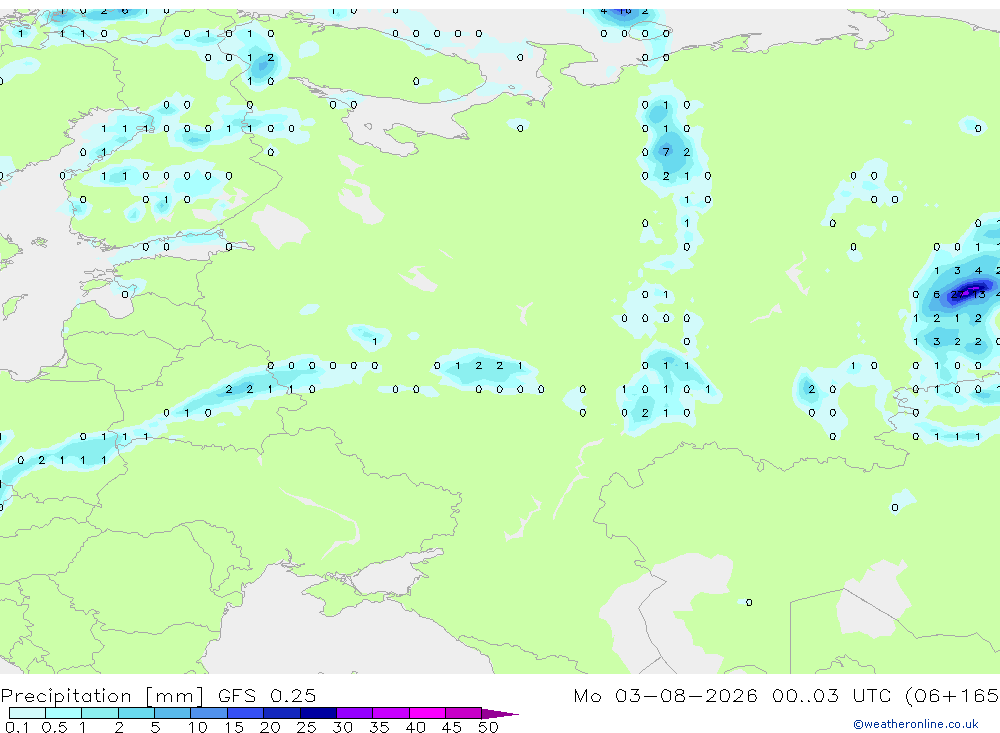
Task: Click the legend scale label '35'
Action: point(379,727)
